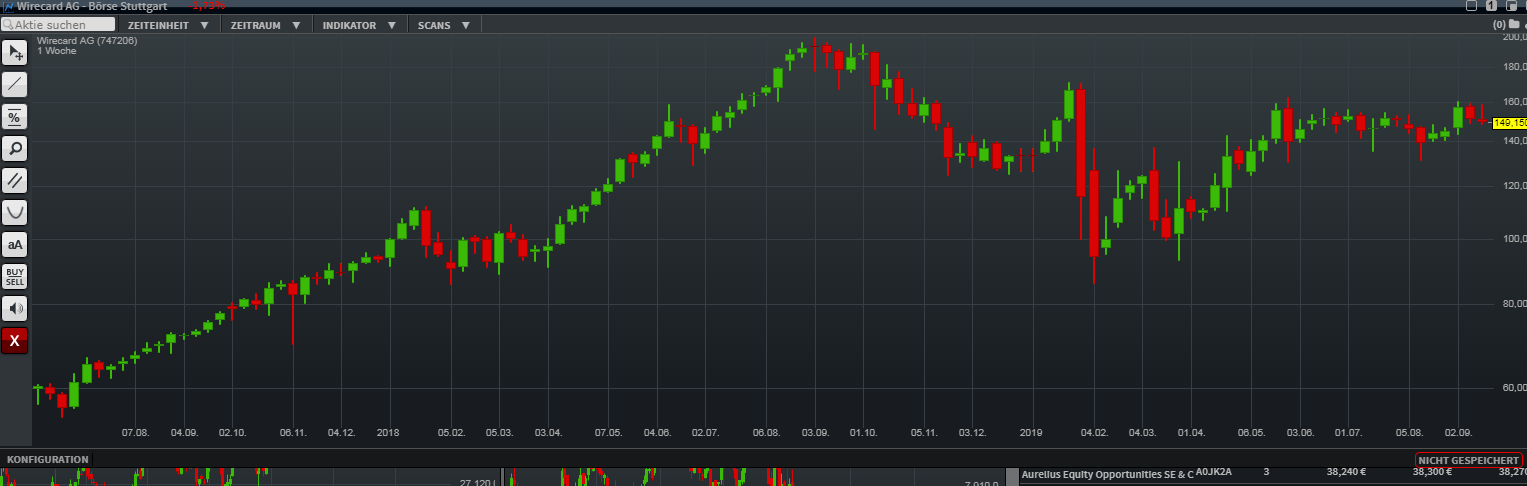
Task: Click the red X delete drawings button
Action: [15, 341]
